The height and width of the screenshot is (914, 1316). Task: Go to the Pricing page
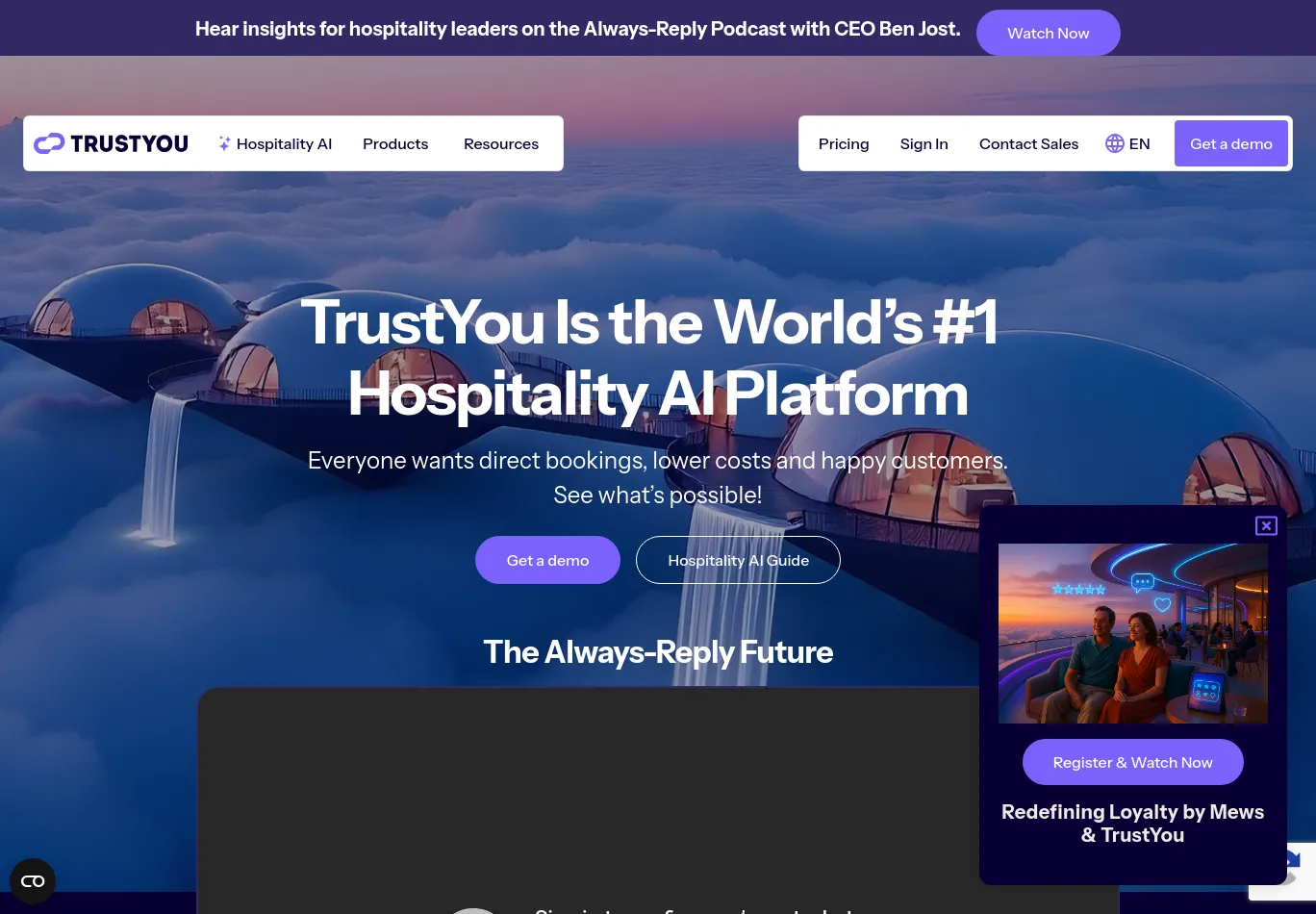(x=844, y=143)
